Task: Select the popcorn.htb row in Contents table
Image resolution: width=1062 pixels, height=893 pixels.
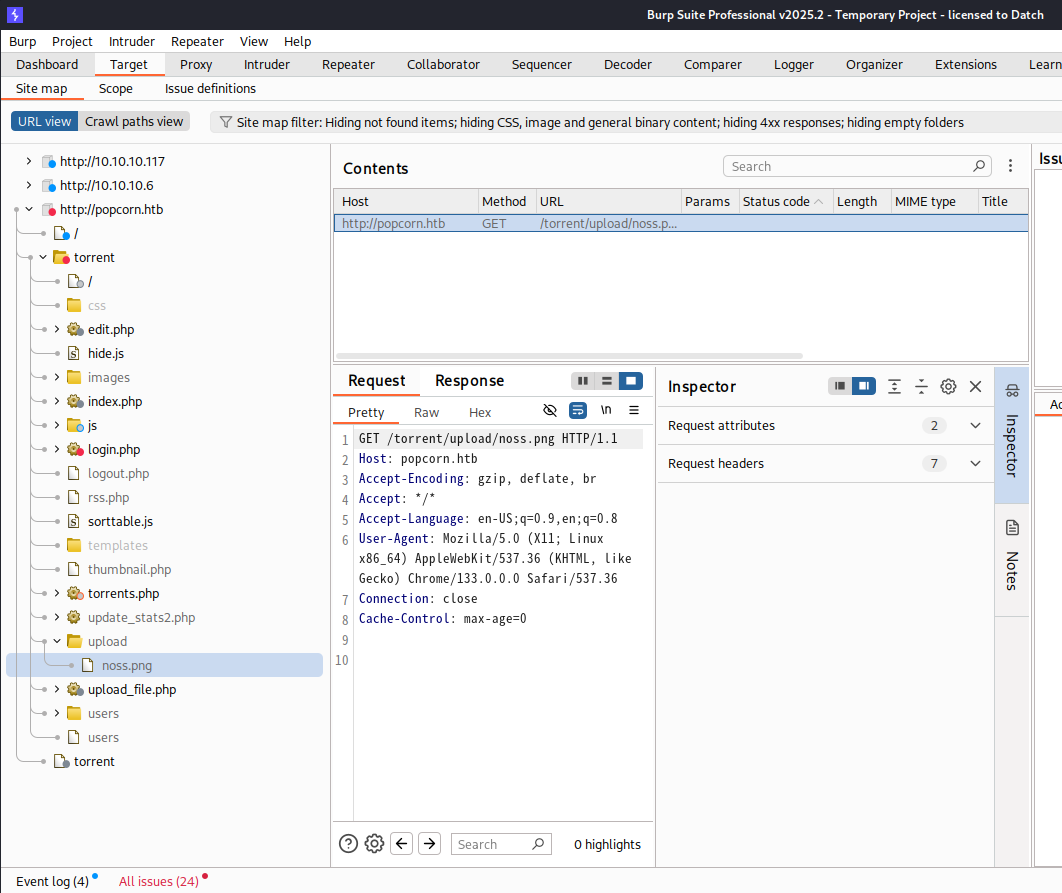Action: 681,223
